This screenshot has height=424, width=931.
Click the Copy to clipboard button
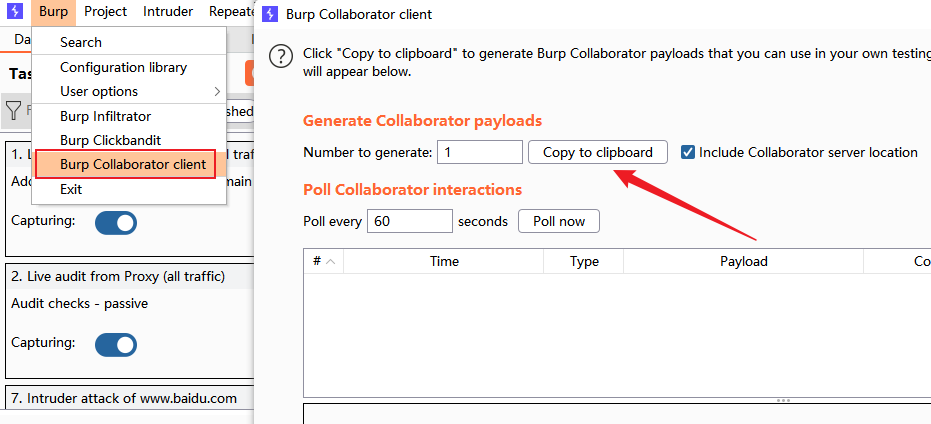(597, 152)
